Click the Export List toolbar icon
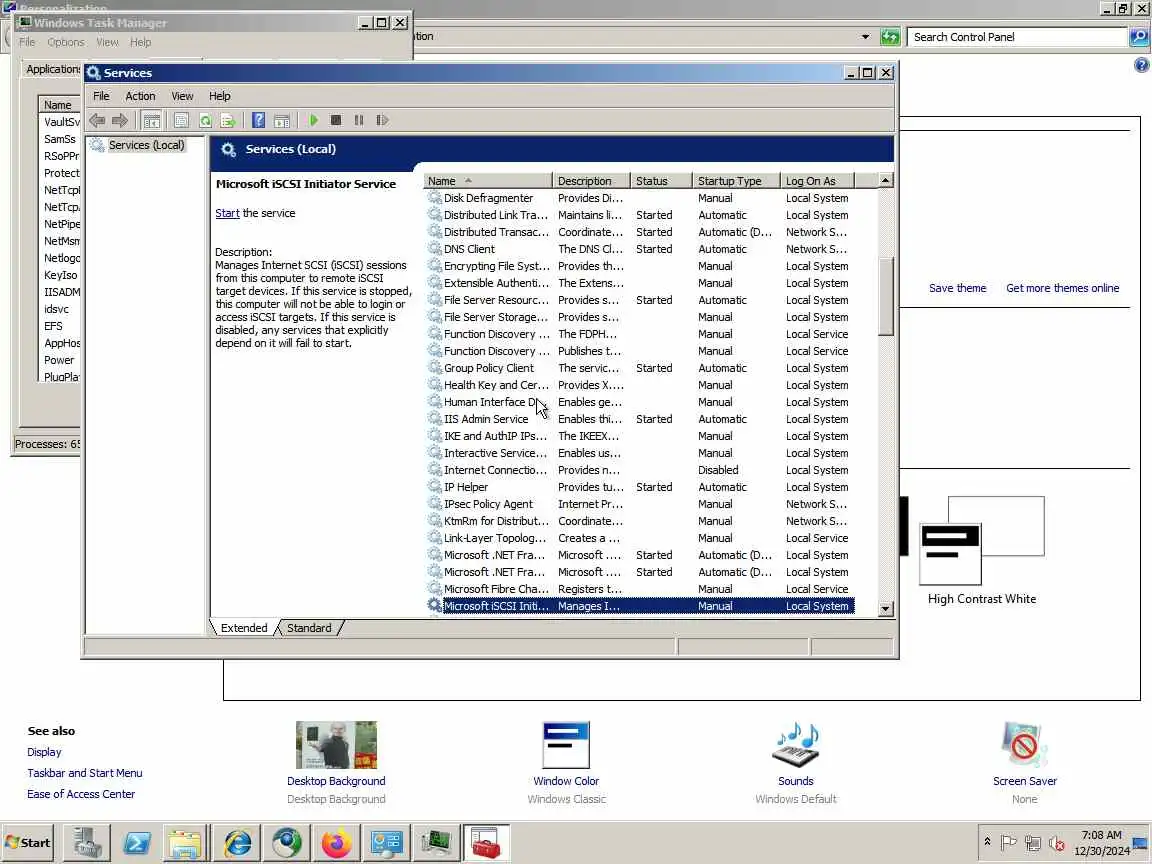Image resolution: width=1152 pixels, height=864 pixels. click(x=228, y=120)
